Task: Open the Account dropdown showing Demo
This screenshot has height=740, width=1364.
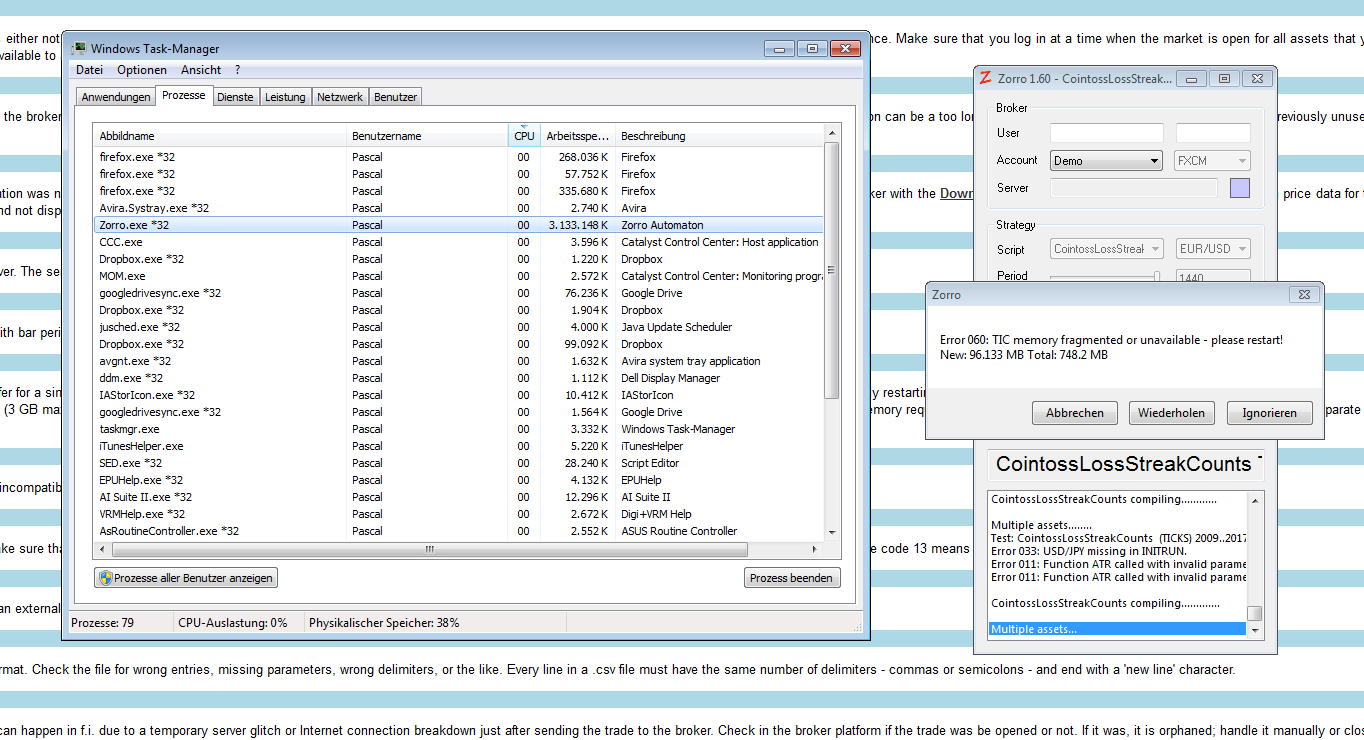Action: [x=1106, y=160]
